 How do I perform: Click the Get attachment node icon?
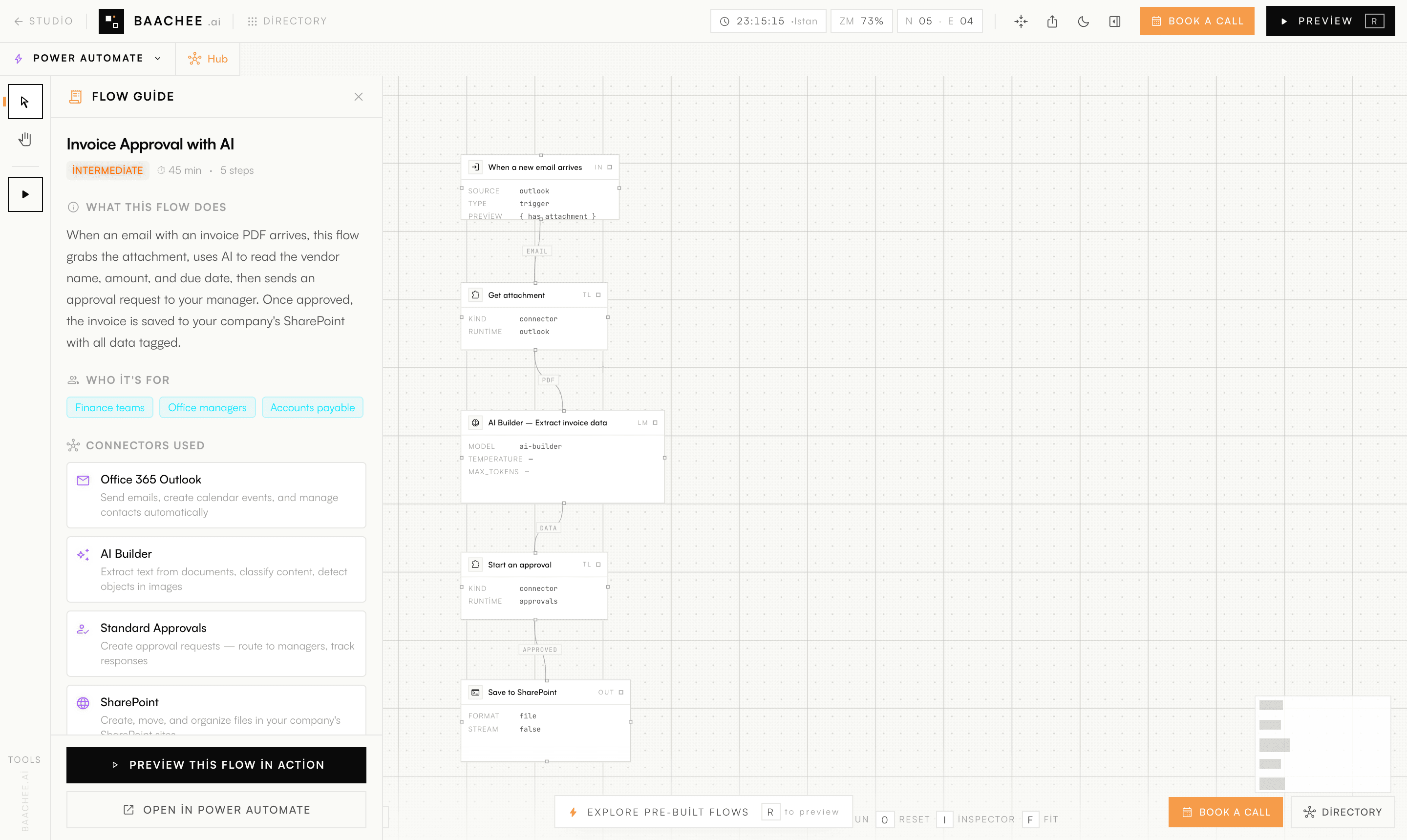(x=476, y=295)
